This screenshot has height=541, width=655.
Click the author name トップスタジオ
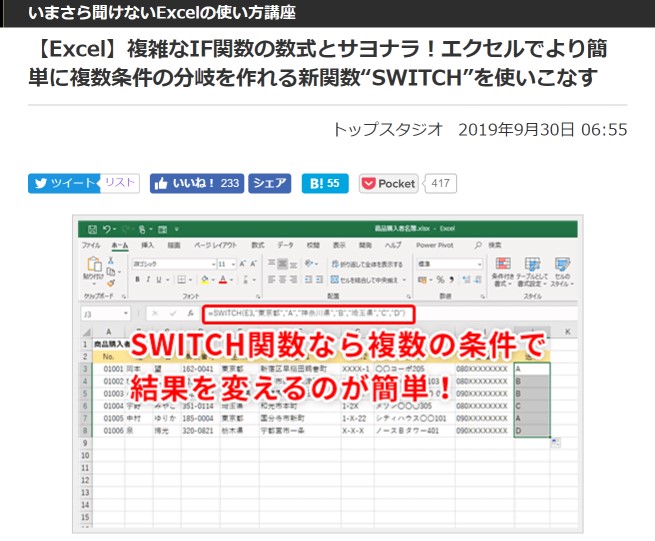388,130
